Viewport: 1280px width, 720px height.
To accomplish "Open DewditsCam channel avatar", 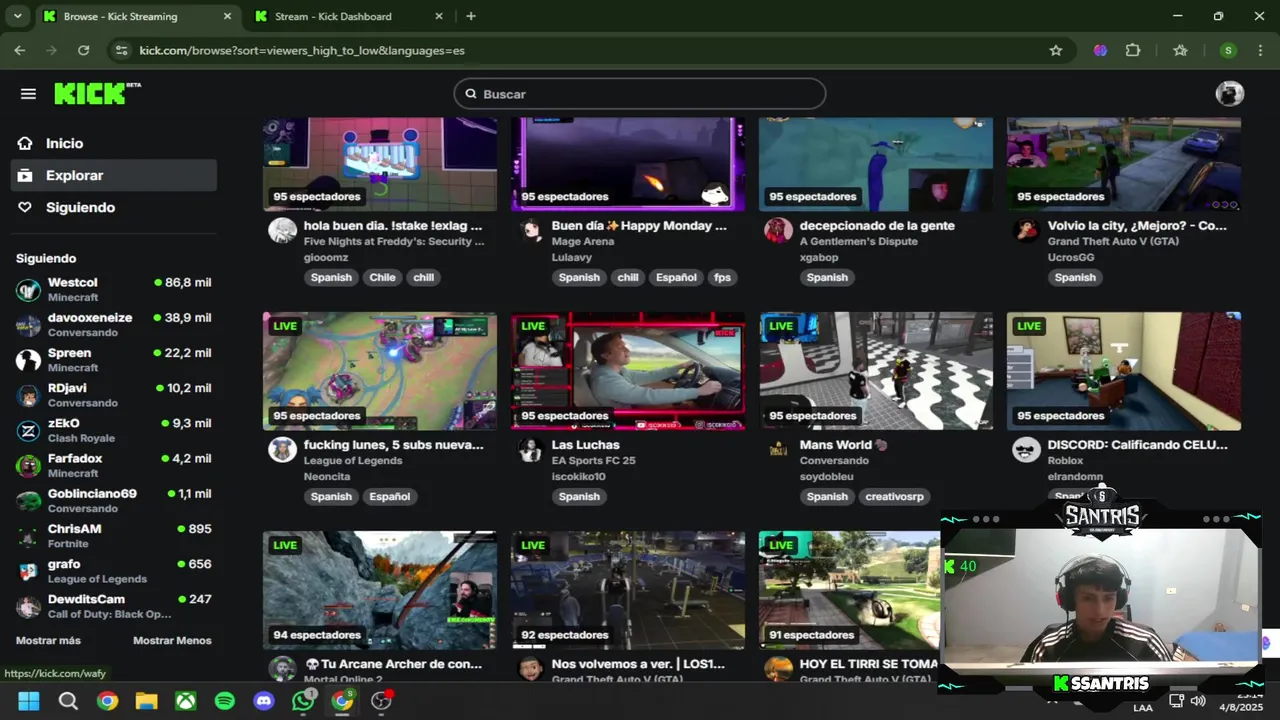I will click(x=29, y=606).
